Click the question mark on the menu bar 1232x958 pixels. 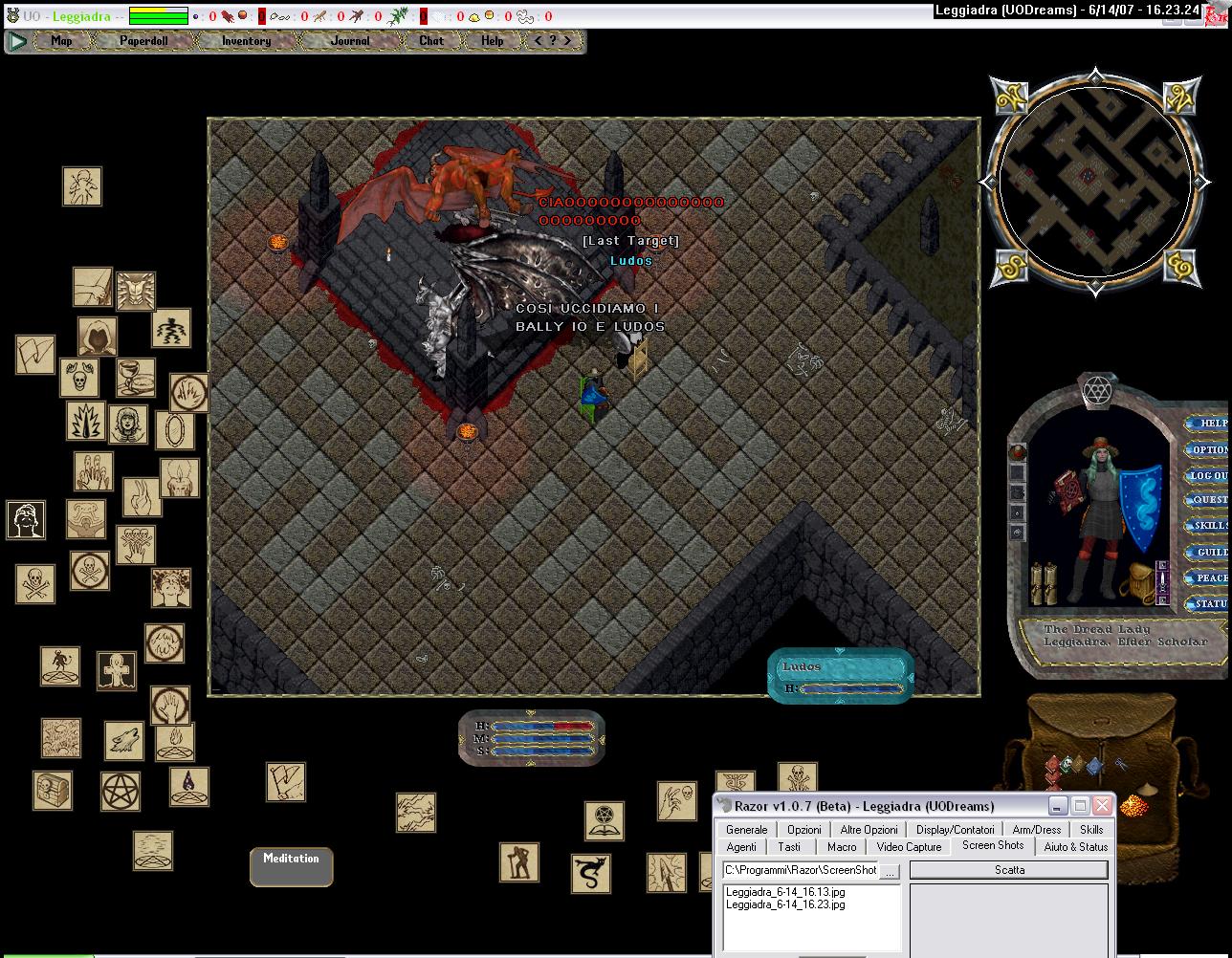coord(553,41)
